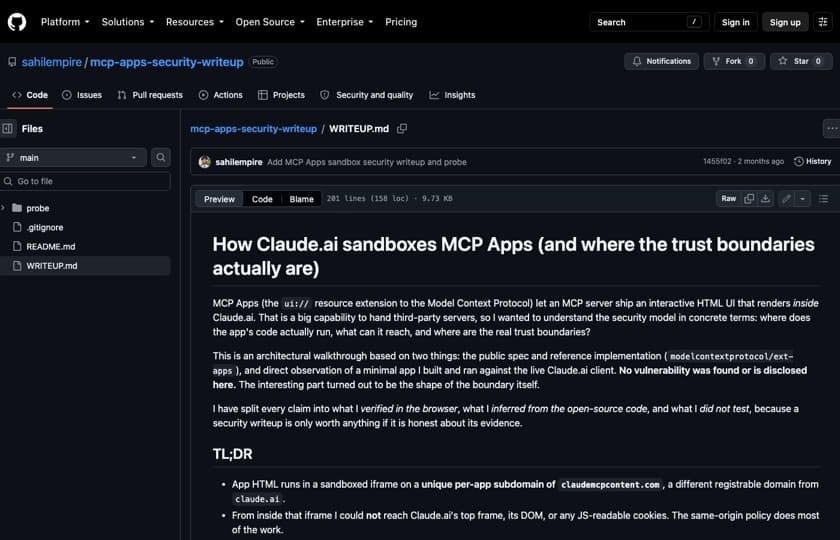Switch to the Actions tab
This screenshot has height=540, width=840.
pyautogui.click(x=220, y=95)
